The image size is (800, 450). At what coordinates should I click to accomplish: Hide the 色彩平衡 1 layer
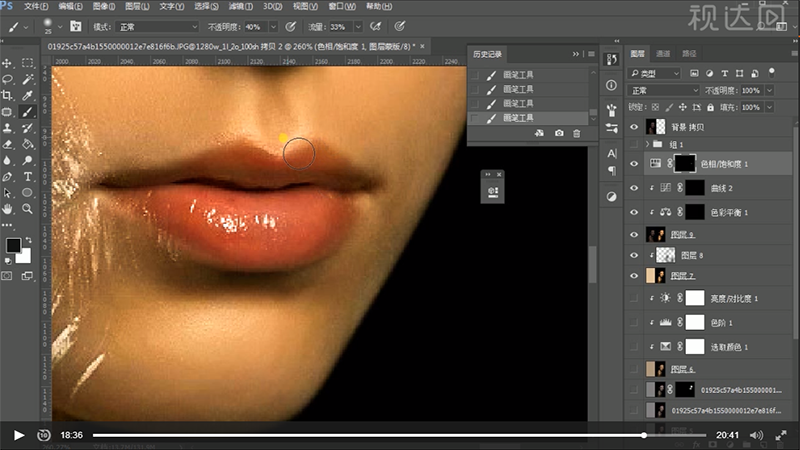pos(634,212)
